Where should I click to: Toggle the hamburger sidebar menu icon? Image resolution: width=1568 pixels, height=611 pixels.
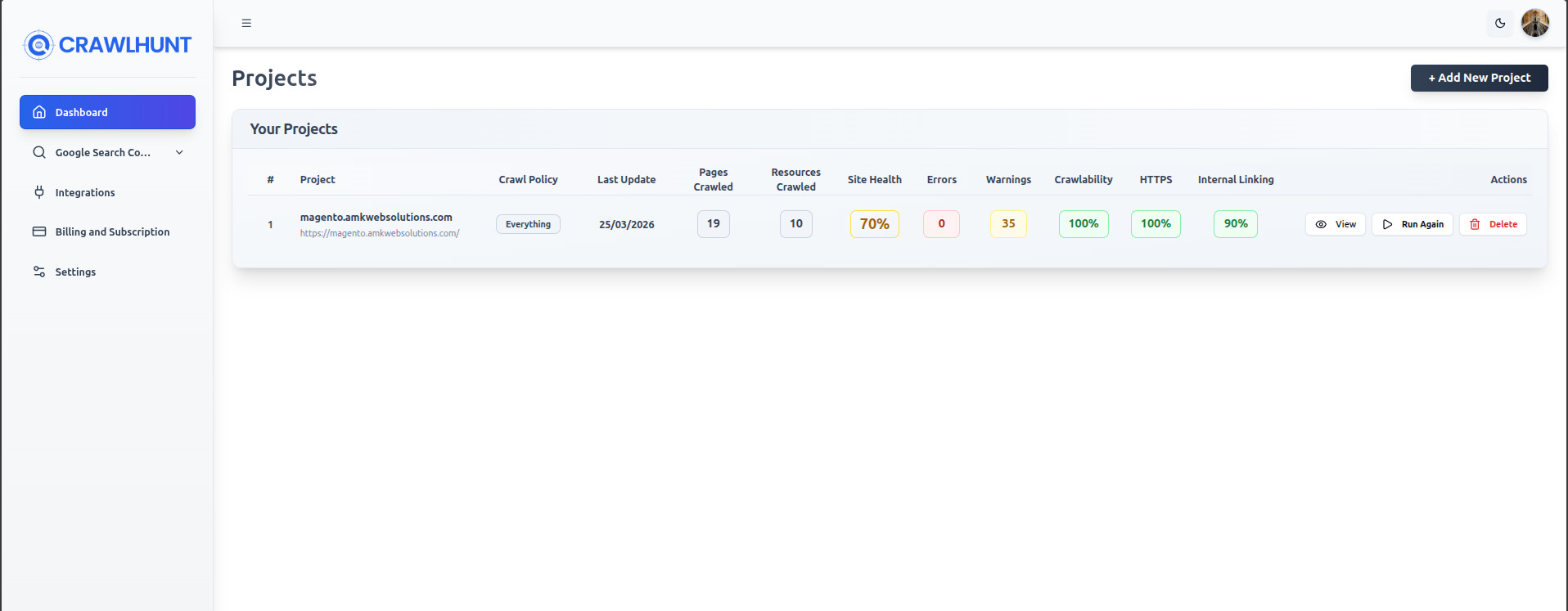pos(246,23)
